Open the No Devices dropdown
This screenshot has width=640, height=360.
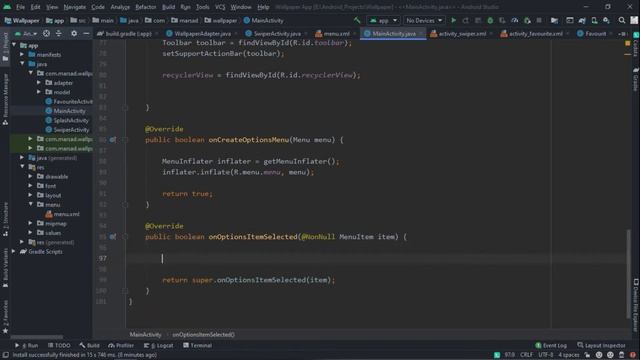(x=424, y=20)
